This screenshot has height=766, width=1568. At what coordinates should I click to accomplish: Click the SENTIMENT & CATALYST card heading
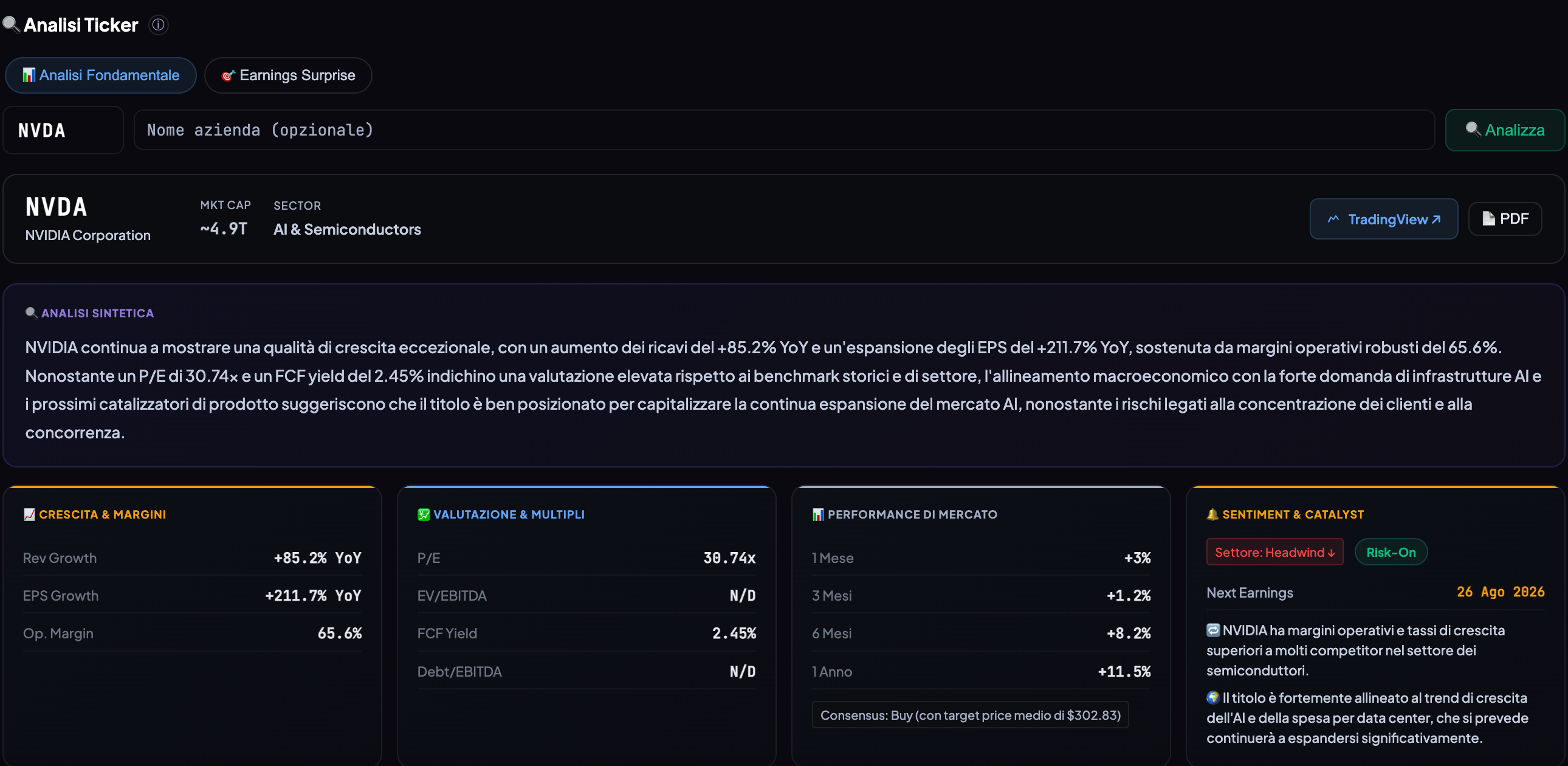coord(1293,514)
